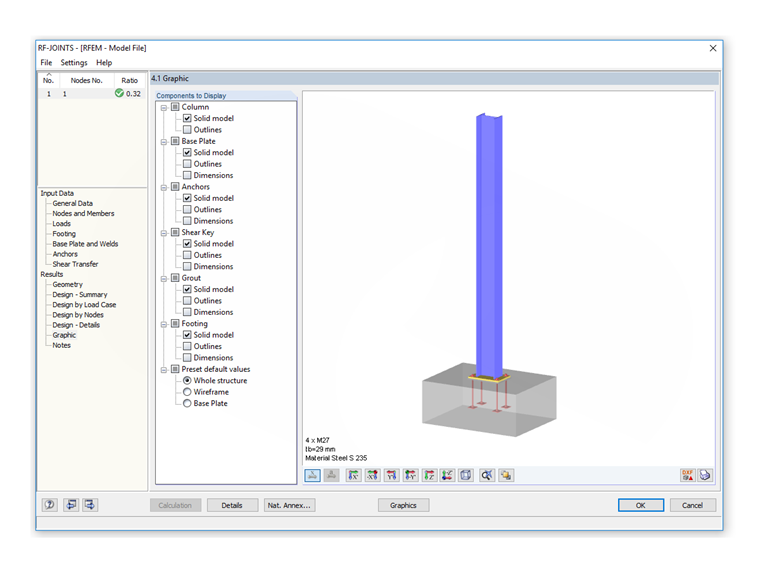Open Design - Summary results page
760x570 pixels.
[x=80, y=295]
